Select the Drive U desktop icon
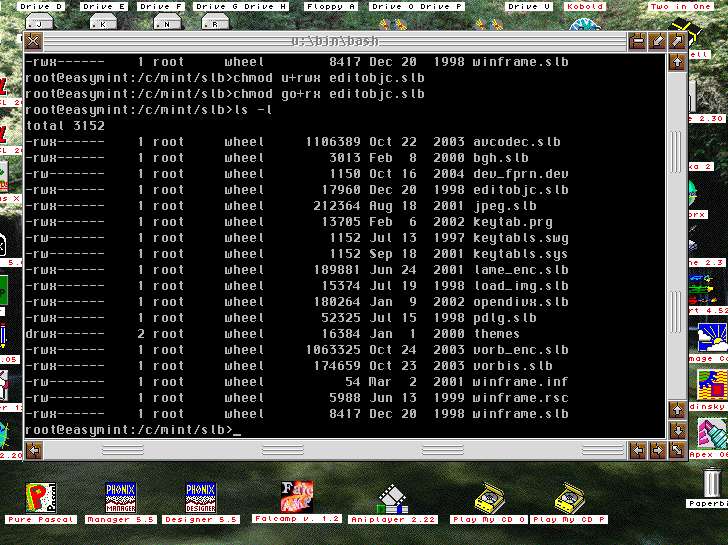728x545 pixels. [x=527, y=7]
